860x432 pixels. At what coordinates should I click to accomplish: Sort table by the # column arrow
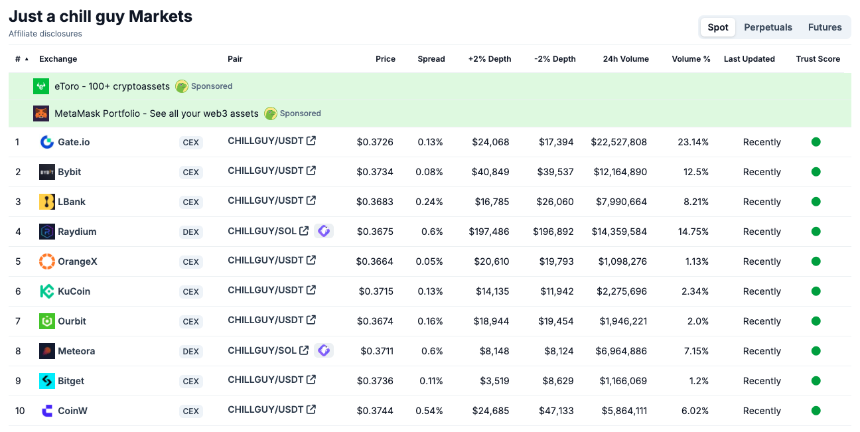click(26, 59)
